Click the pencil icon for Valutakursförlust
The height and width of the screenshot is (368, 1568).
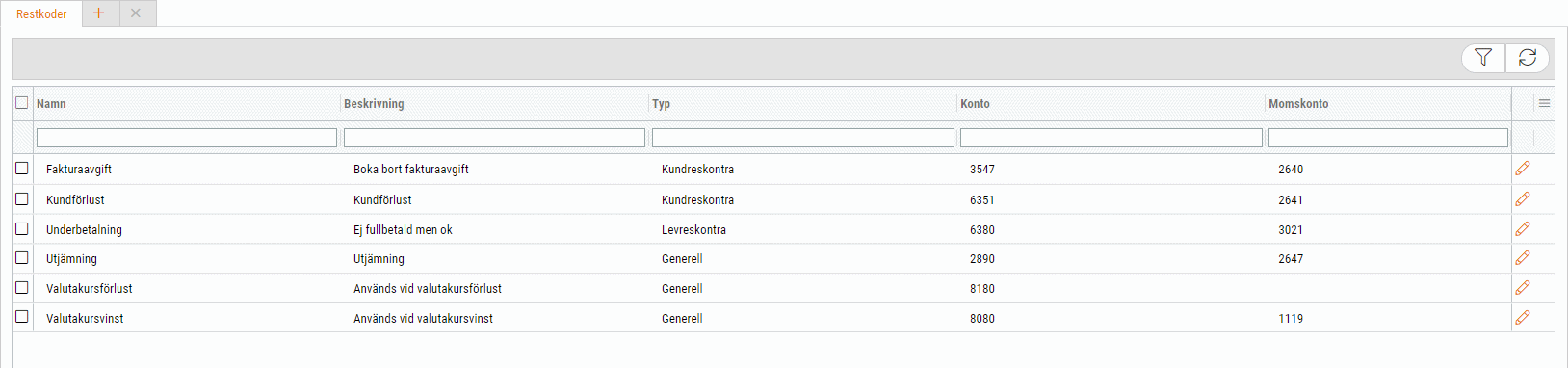pyautogui.click(x=1523, y=288)
